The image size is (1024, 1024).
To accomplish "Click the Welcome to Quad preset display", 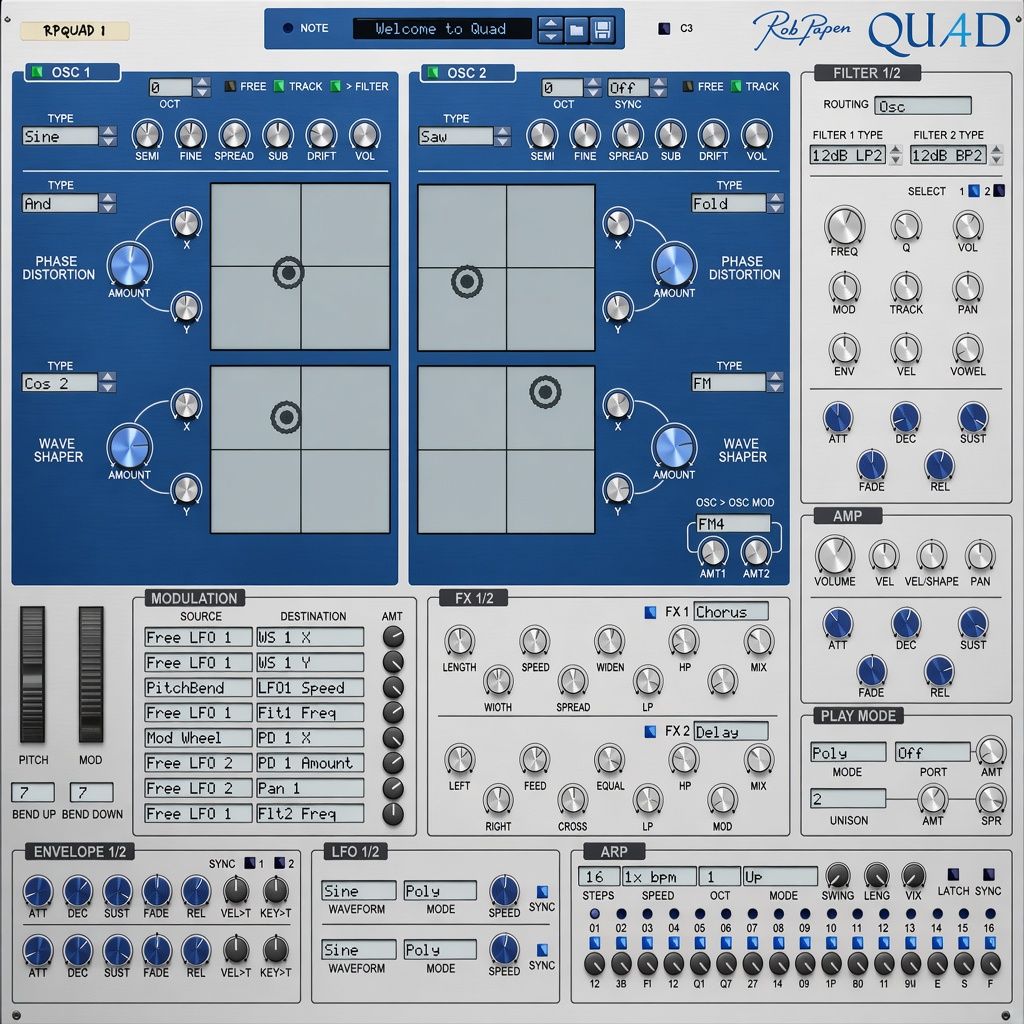I will (442, 29).
